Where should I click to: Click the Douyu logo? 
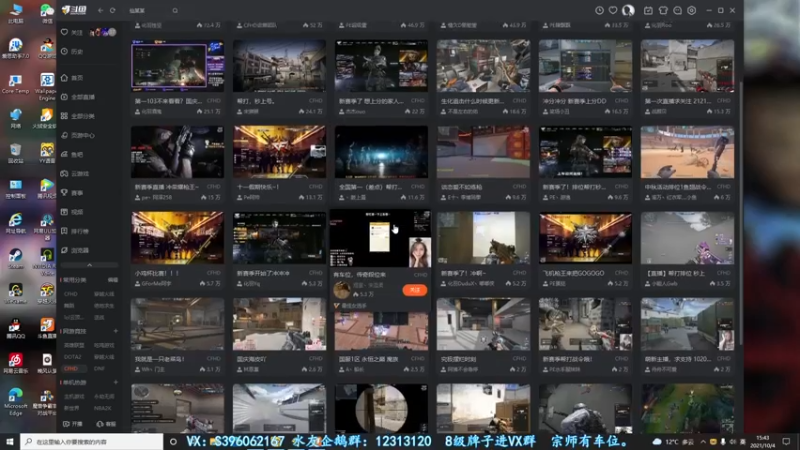[74, 10]
